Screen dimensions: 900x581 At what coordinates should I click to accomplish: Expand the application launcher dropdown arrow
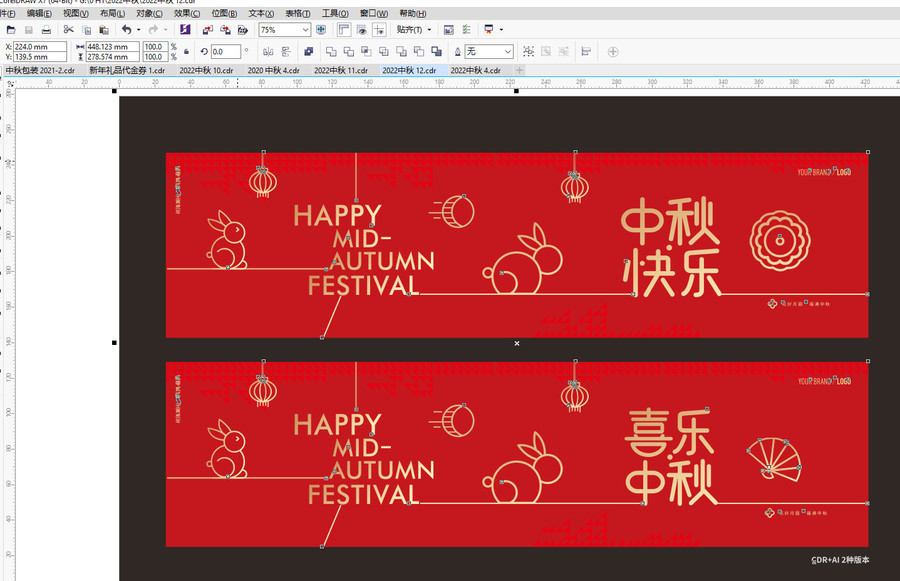501,30
